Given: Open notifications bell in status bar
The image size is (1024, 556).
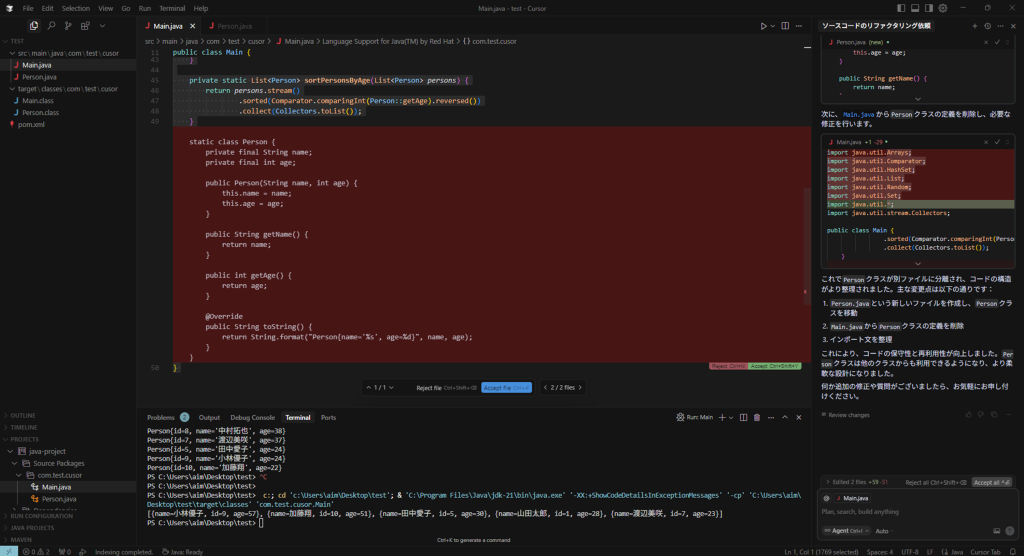Looking at the screenshot, I should point(1013,552).
